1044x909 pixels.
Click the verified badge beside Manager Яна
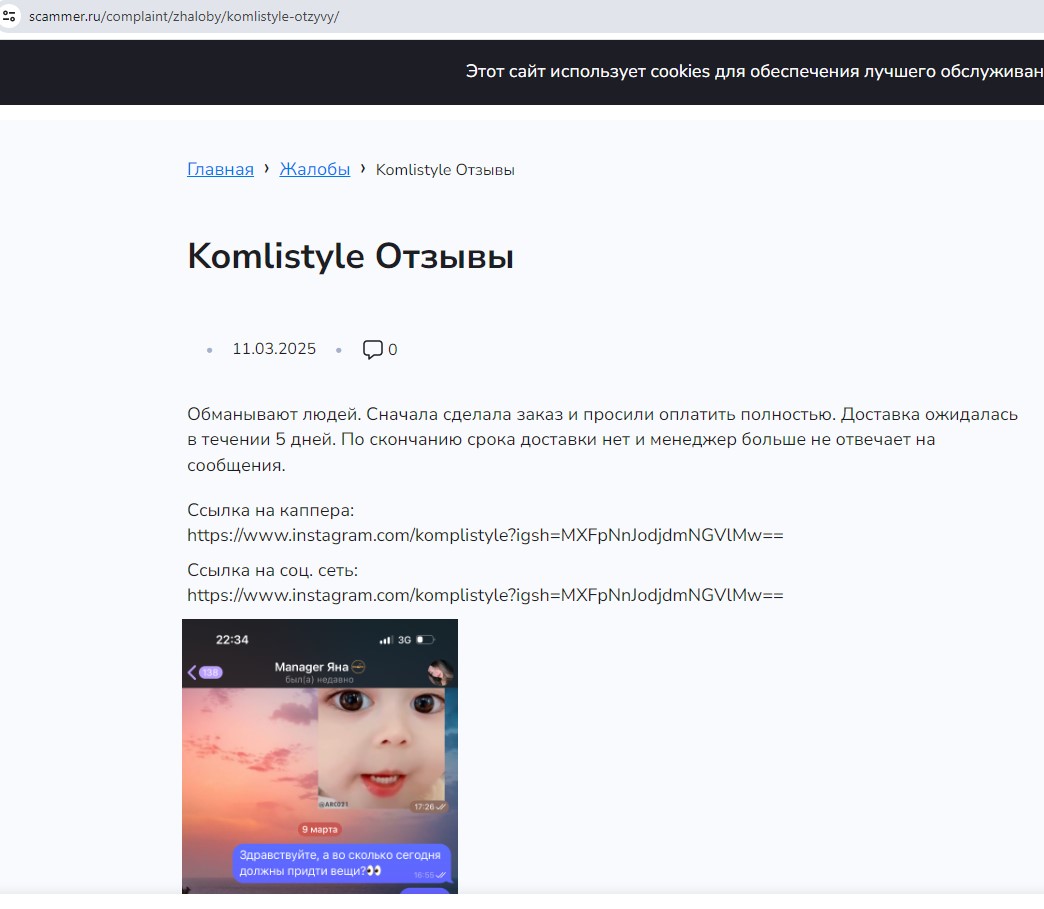(x=358, y=667)
